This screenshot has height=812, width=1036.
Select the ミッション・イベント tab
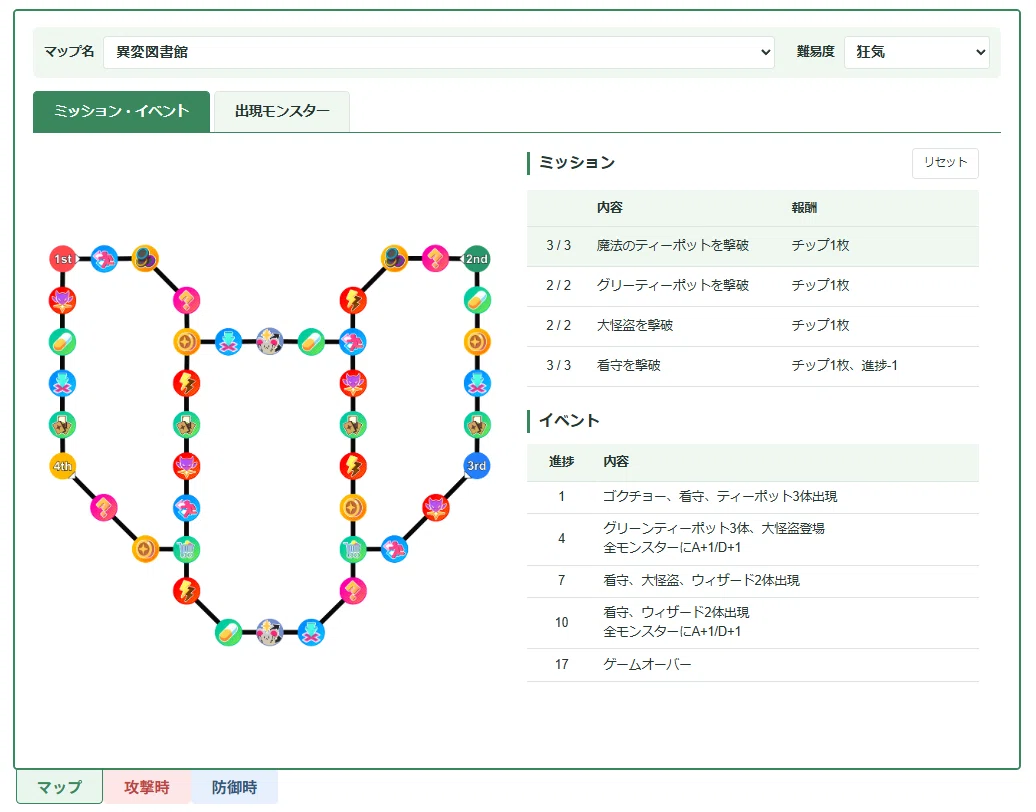click(x=122, y=112)
